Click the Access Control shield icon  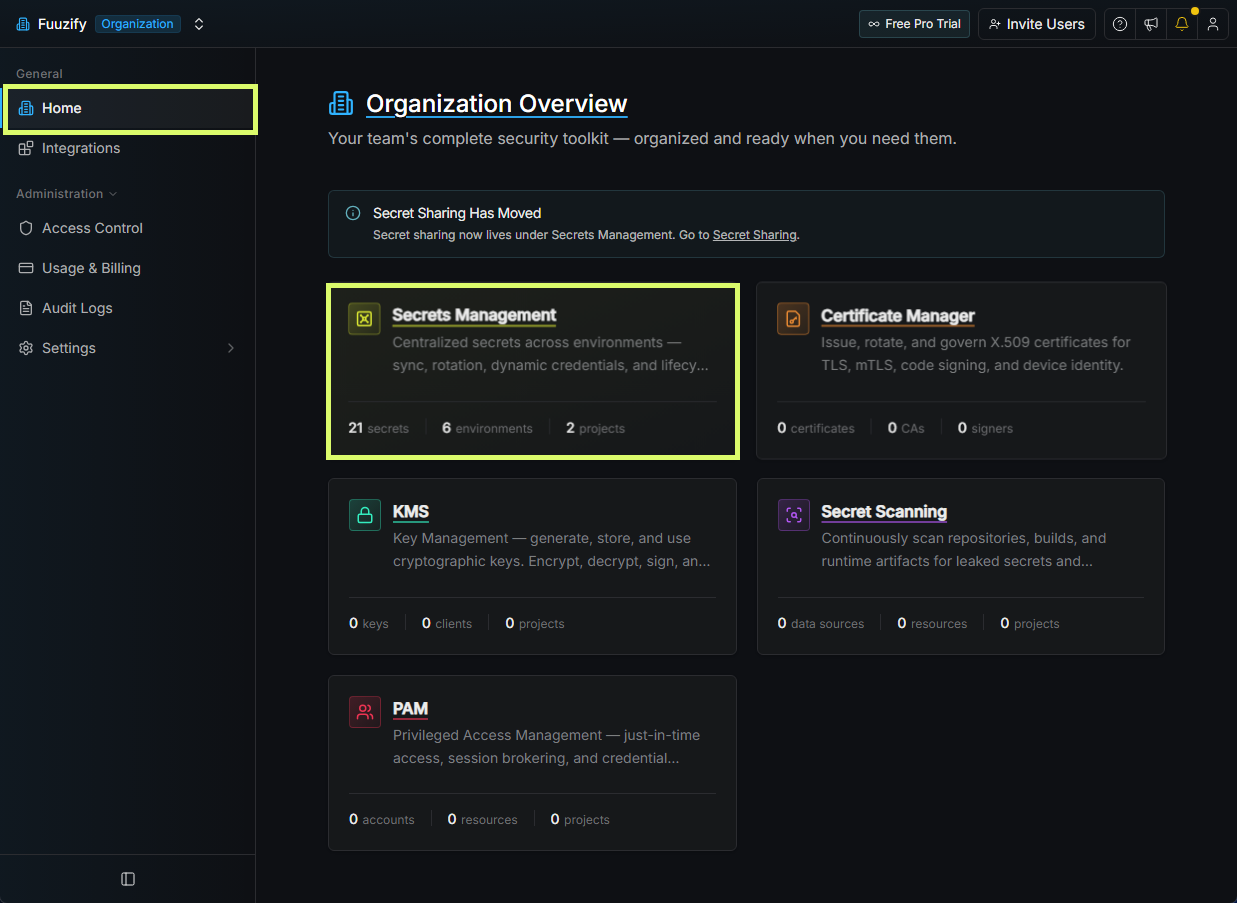26,228
